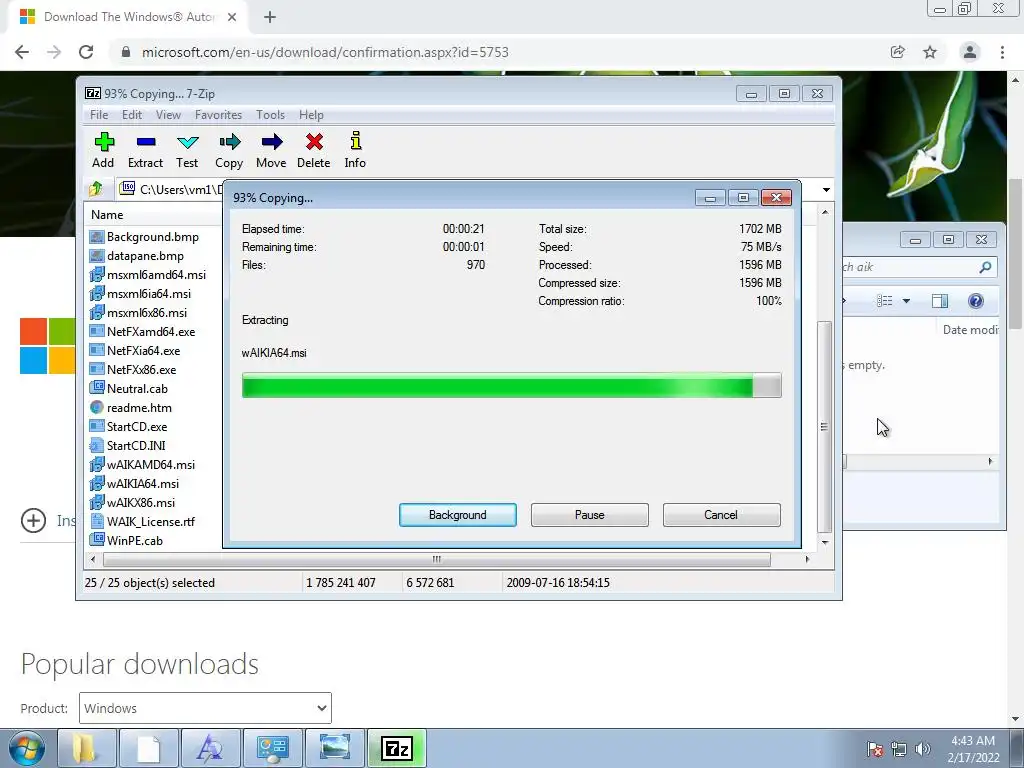Select WinPE.cab file
The width and height of the screenshot is (1024, 768).
[x=127, y=540]
